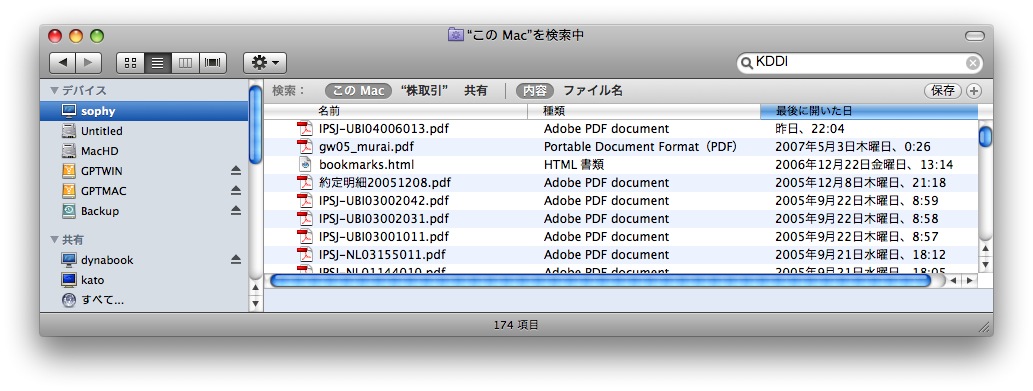Select dynabook shared computer
This screenshot has height=391, width=1033.
pyautogui.click(x=144, y=260)
